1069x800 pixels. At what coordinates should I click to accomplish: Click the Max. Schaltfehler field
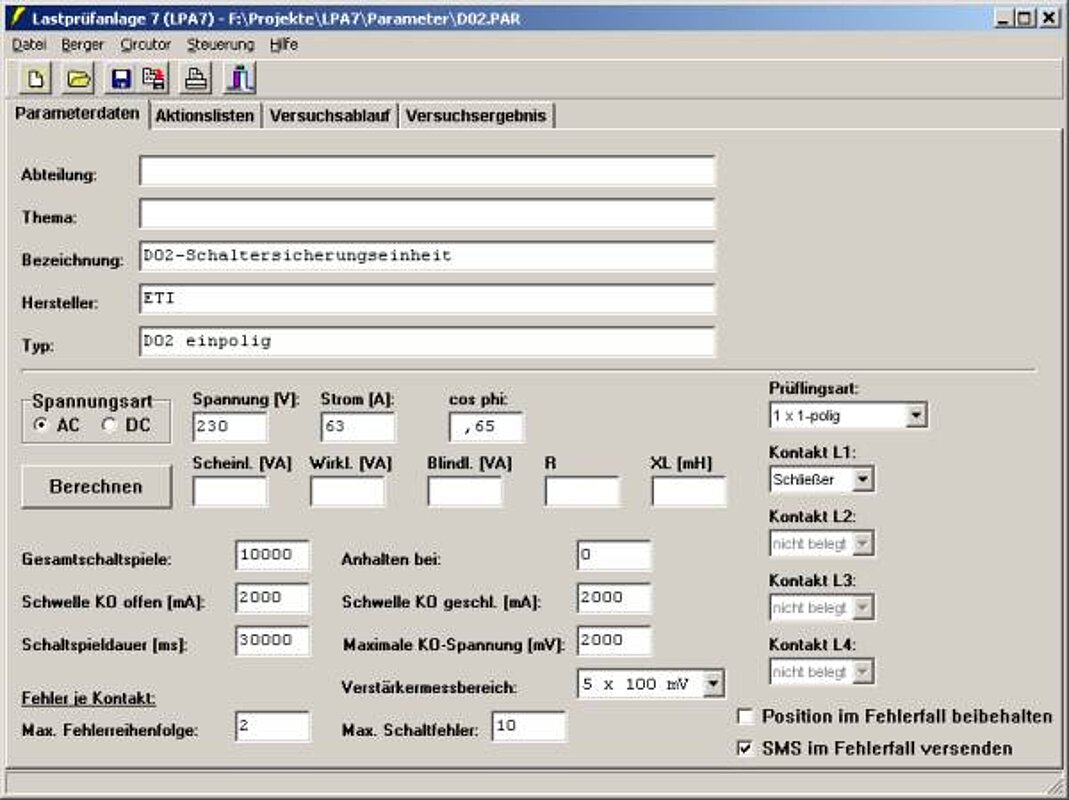tap(529, 726)
